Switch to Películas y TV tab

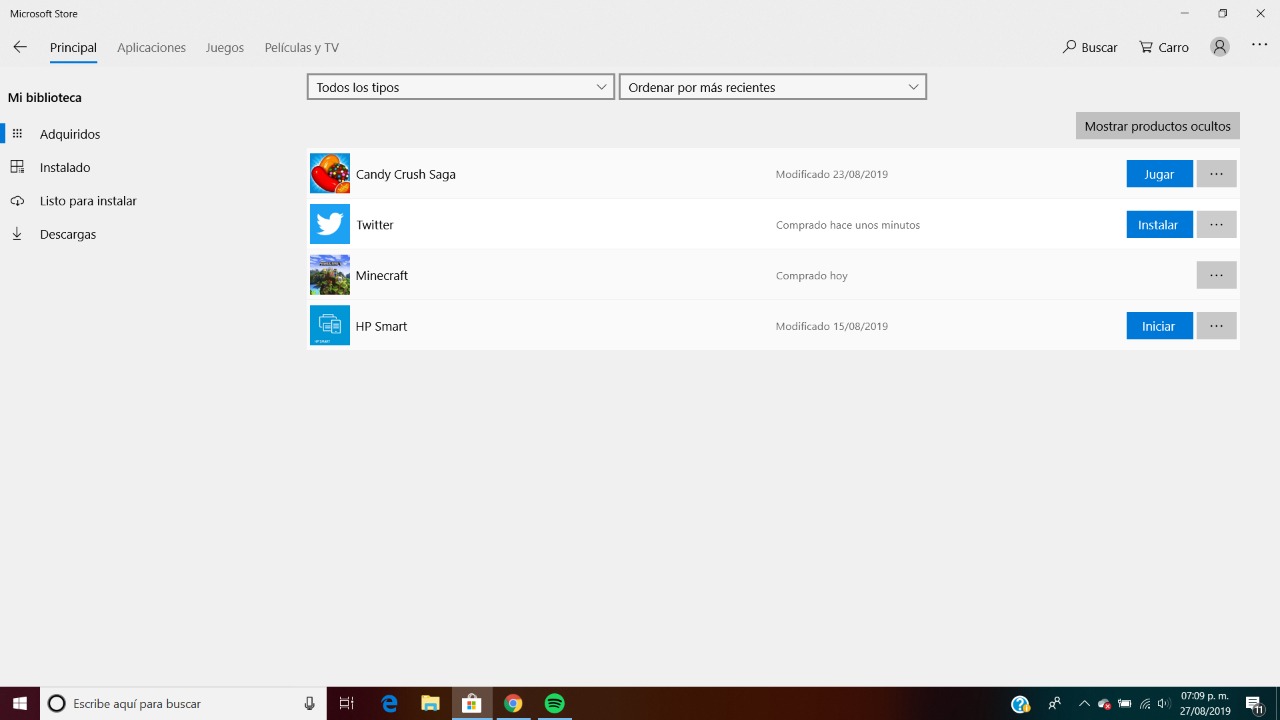[x=301, y=47]
